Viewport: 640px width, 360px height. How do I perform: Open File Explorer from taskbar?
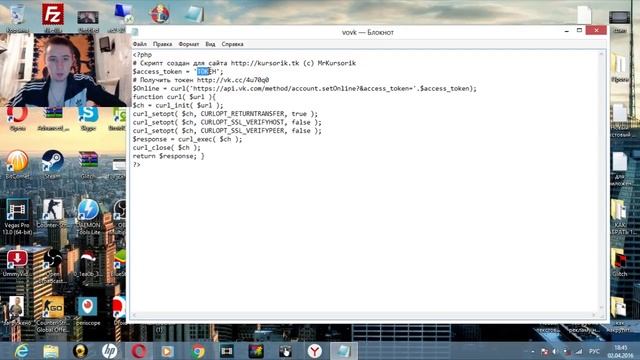point(51,351)
